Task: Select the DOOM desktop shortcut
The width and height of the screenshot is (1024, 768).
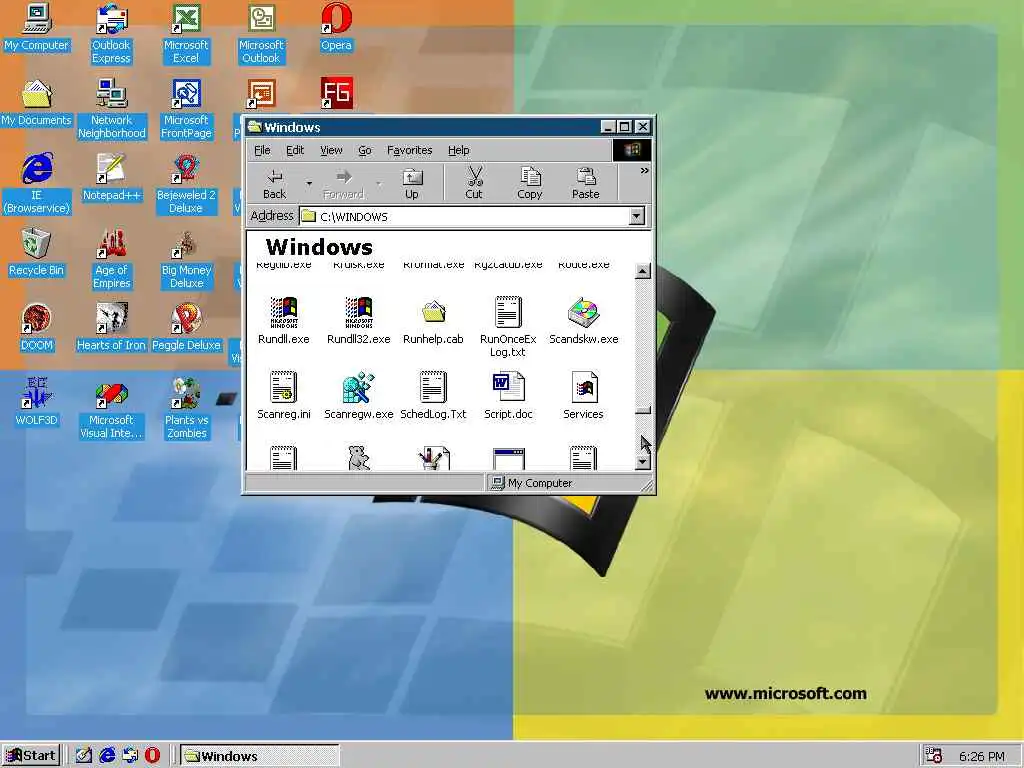Action: tap(37, 327)
